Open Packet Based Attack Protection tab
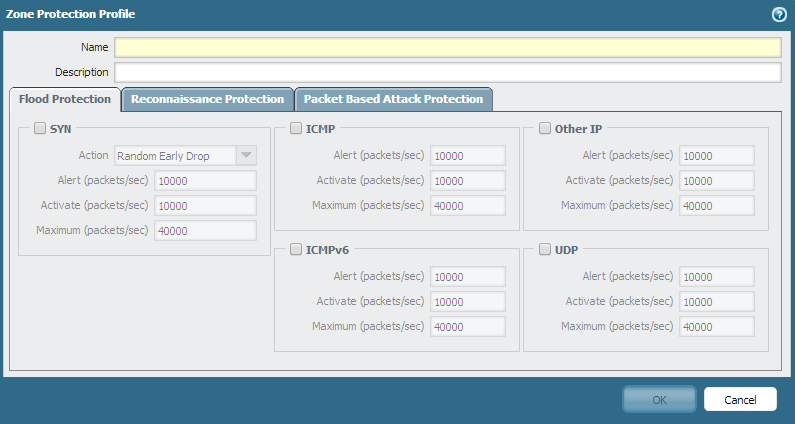The width and height of the screenshot is (795, 424). tap(393, 99)
